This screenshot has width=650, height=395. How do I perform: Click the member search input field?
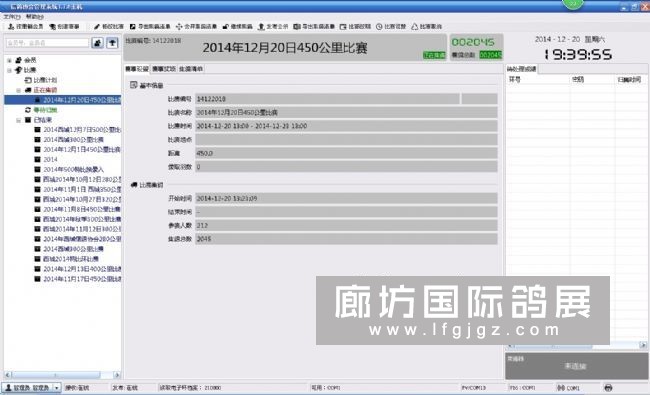(47, 43)
